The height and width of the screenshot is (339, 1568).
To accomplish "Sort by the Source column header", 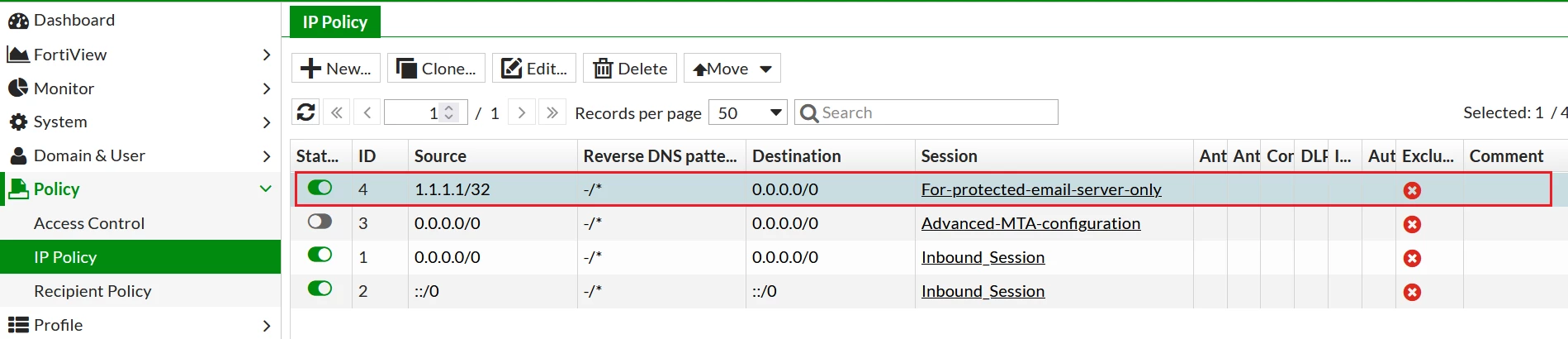I will pos(493,156).
